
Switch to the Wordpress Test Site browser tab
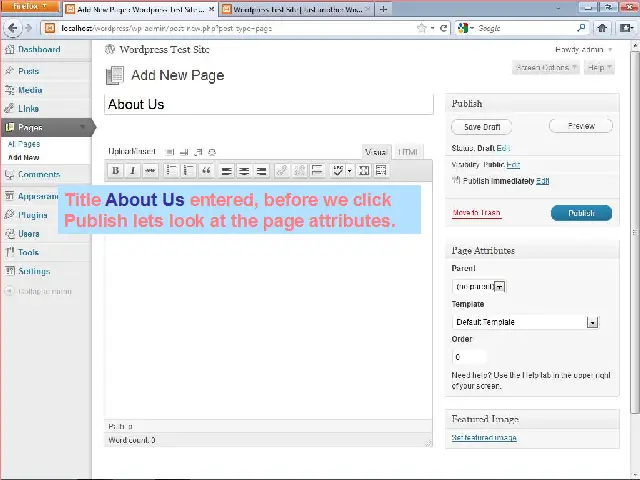(297, 9)
